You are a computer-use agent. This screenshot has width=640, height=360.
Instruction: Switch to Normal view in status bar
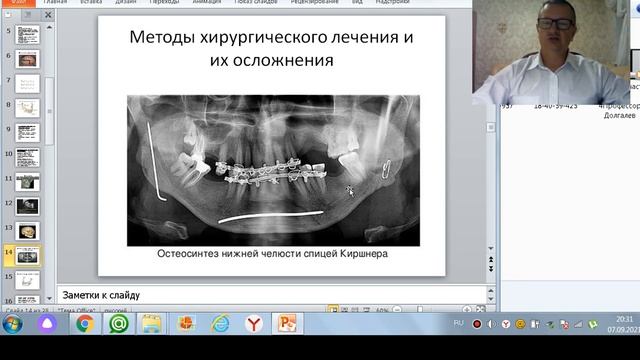pos(333,310)
